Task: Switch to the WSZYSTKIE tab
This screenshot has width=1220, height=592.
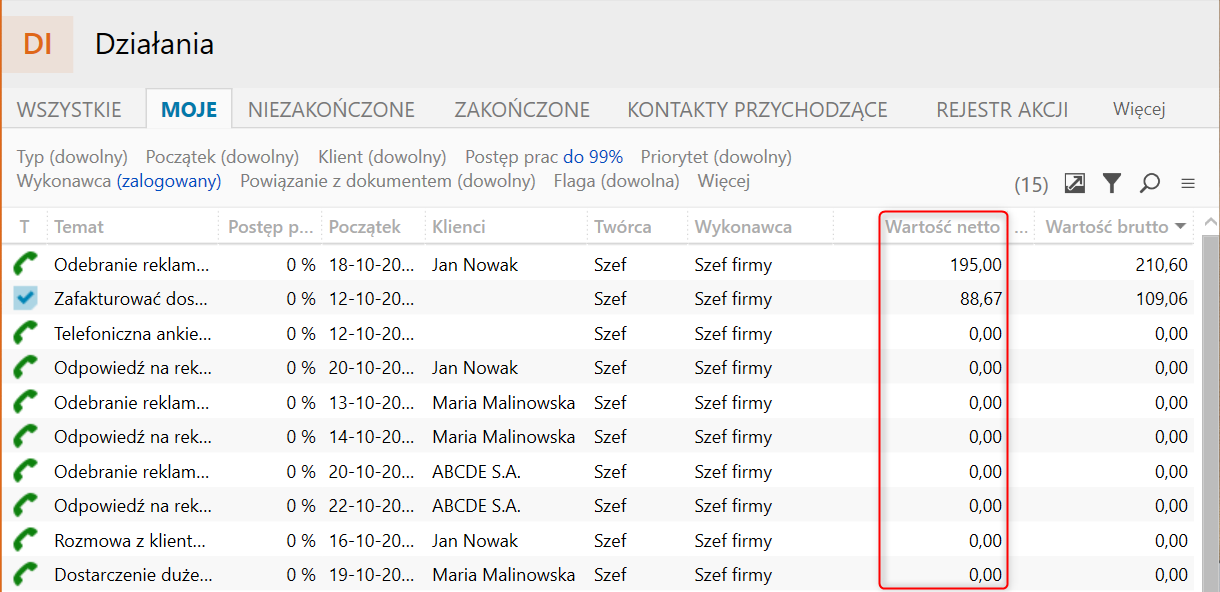Action: [69, 110]
